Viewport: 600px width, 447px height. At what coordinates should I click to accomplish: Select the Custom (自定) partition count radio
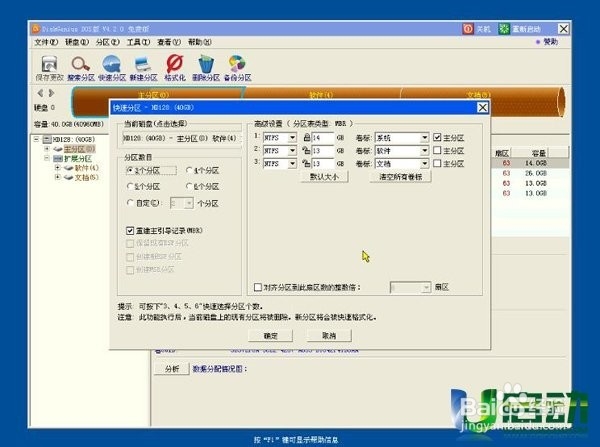(130, 203)
